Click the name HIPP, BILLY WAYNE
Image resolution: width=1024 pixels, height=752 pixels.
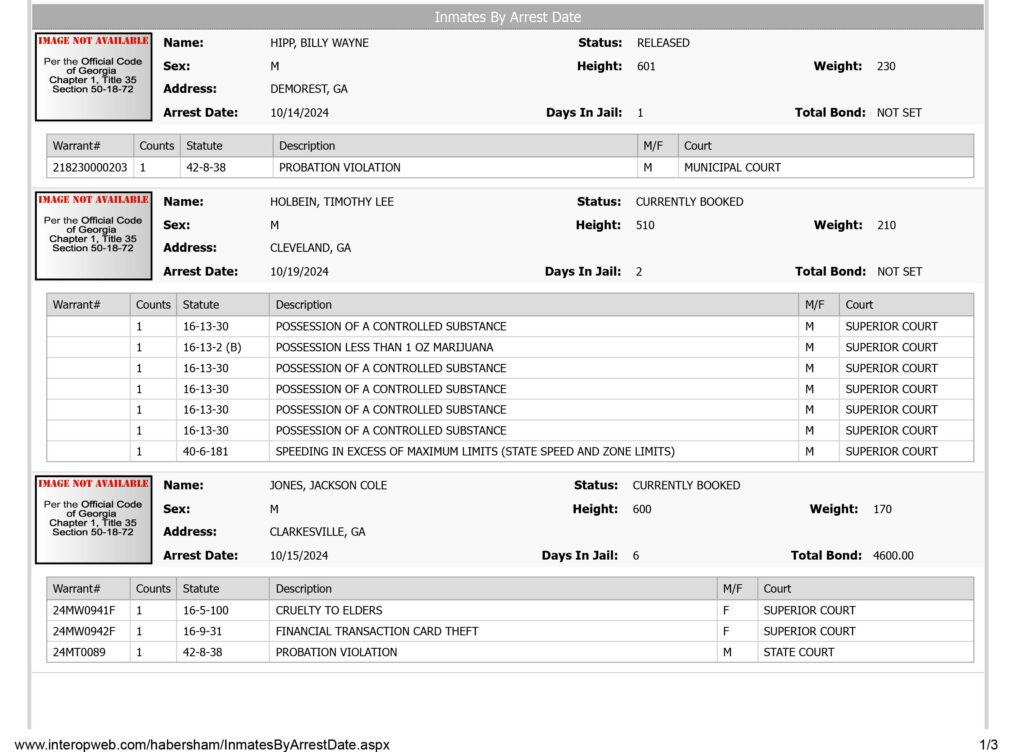319,42
